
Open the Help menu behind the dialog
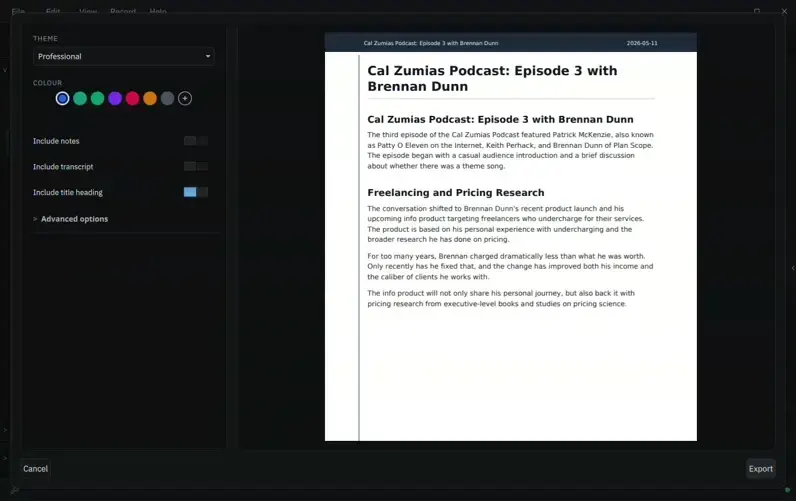pos(158,11)
